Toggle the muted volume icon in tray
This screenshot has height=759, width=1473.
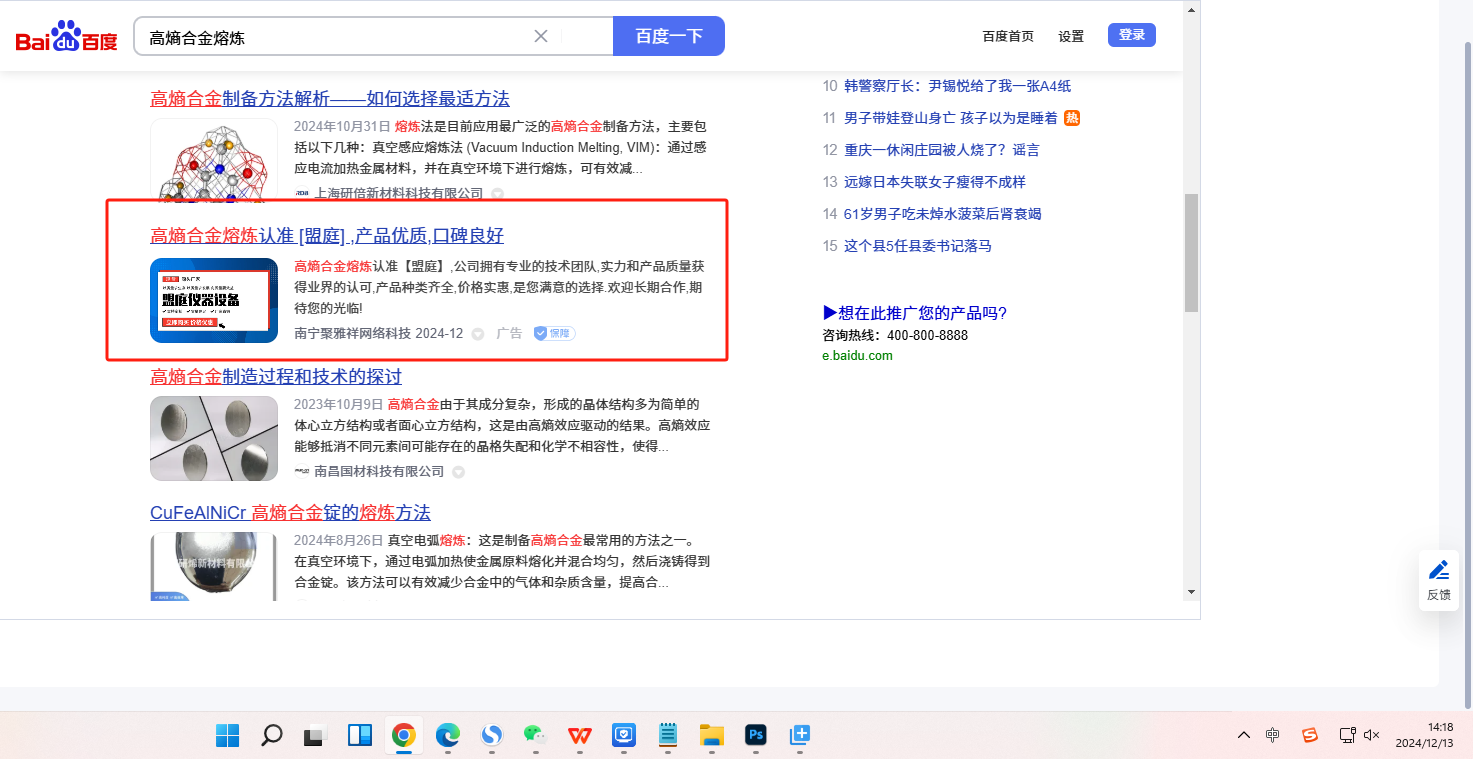tap(1372, 735)
